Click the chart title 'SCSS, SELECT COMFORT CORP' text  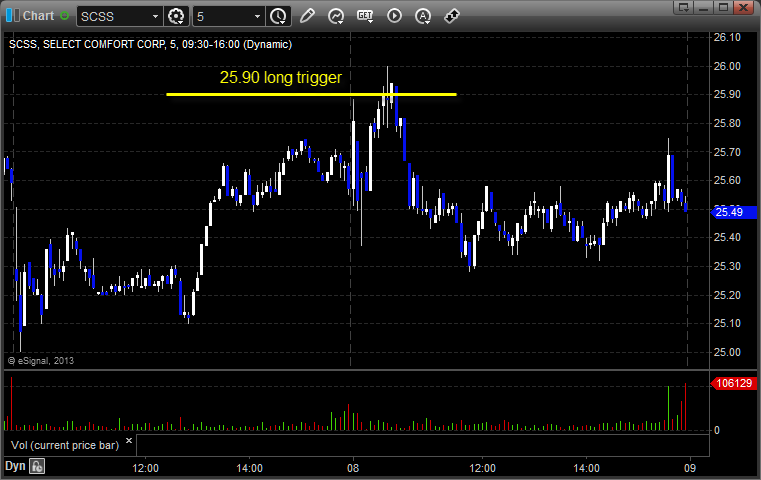(x=87, y=44)
